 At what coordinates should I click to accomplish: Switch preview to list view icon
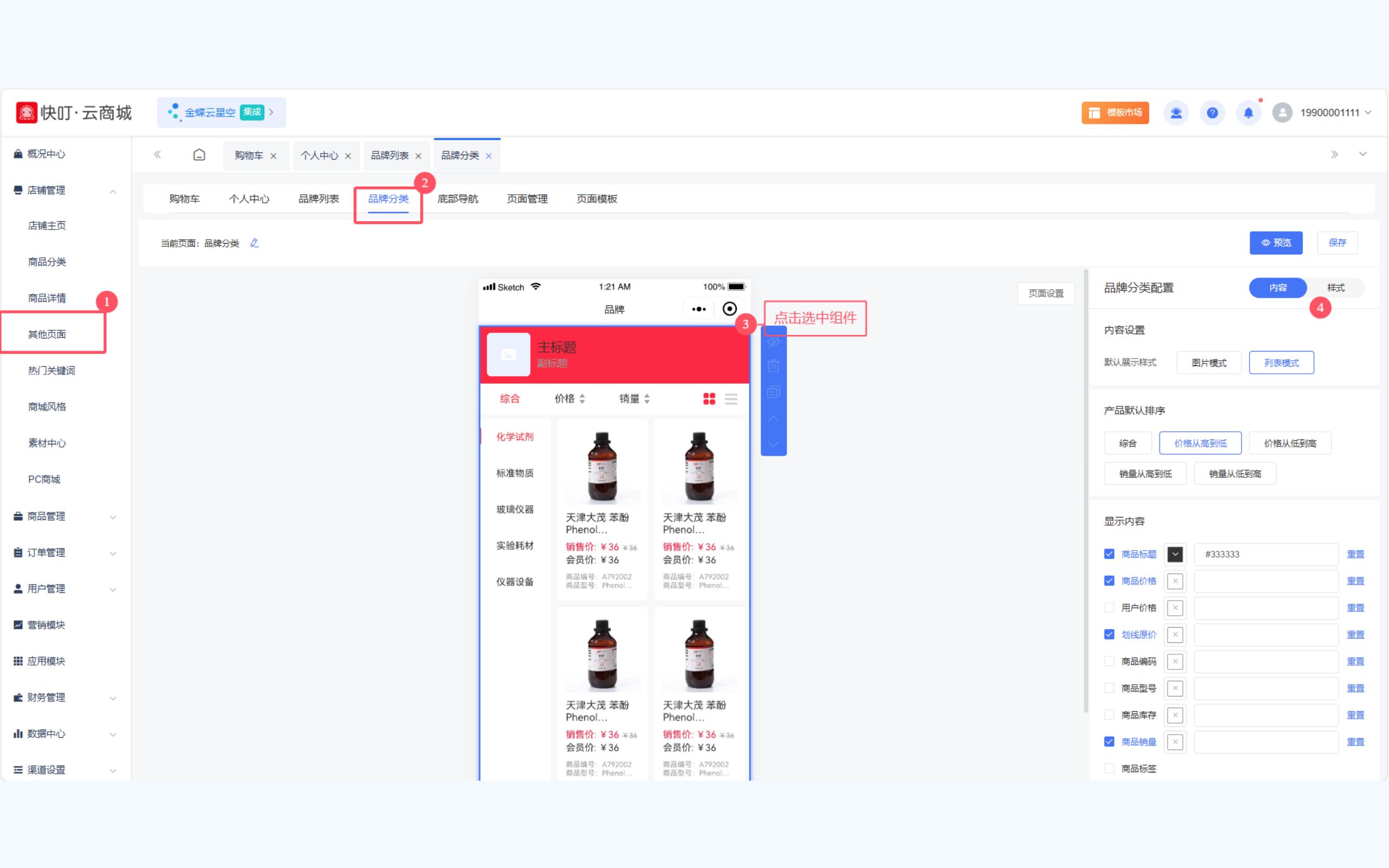[731, 399]
